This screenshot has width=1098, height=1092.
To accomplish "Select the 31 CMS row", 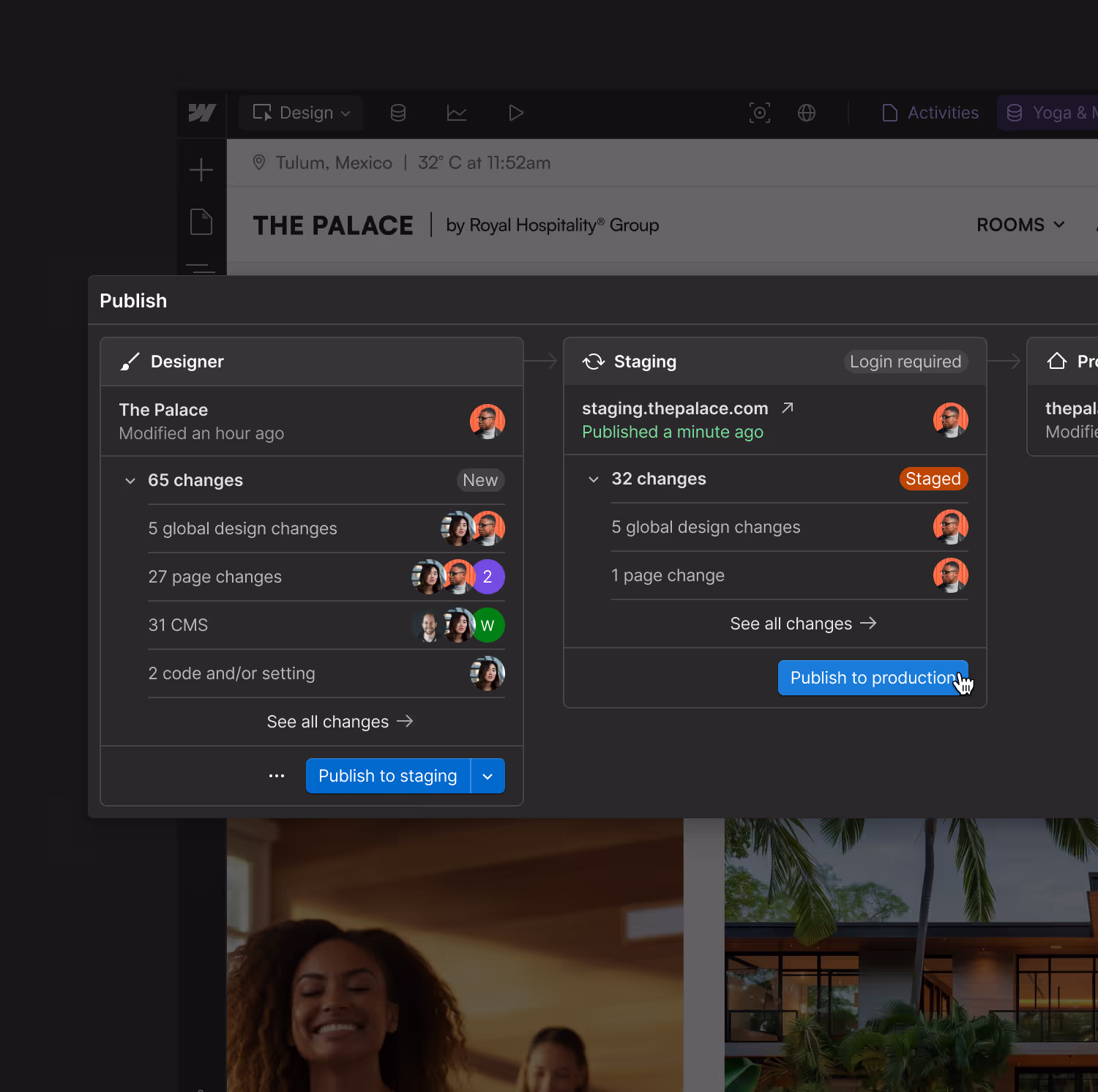I will tap(326, 625).
